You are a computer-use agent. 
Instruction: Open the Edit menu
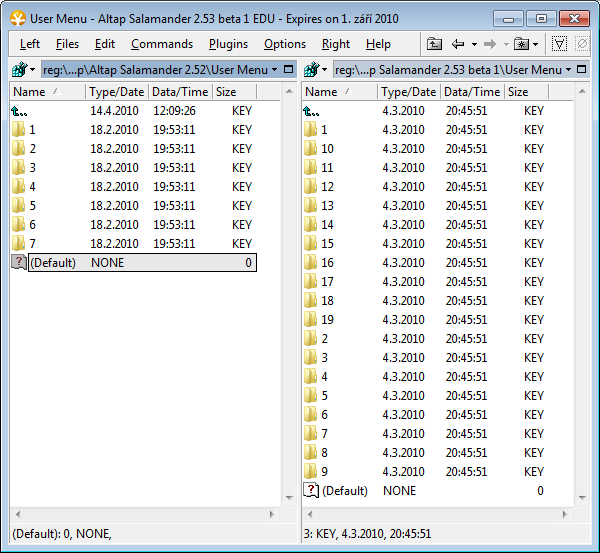pyautogui.click(x=105, y=44)
